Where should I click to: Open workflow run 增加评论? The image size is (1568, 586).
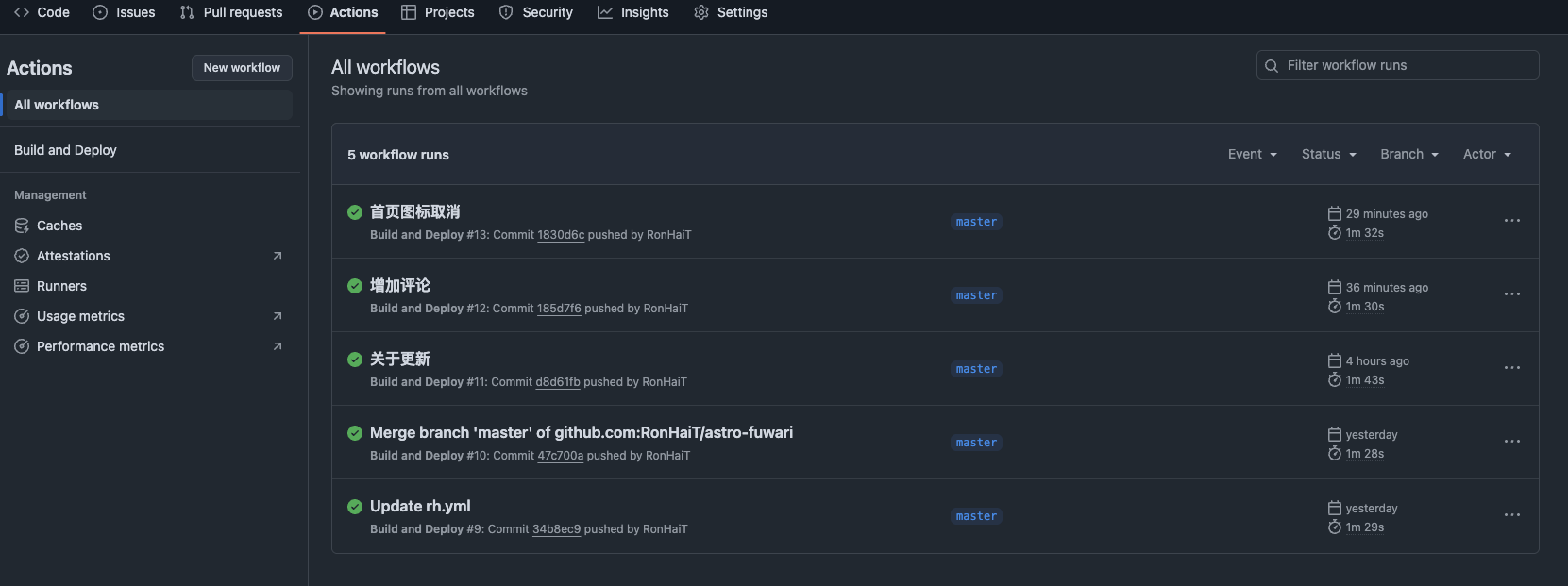pyautogui.click(x=400, y=285)
